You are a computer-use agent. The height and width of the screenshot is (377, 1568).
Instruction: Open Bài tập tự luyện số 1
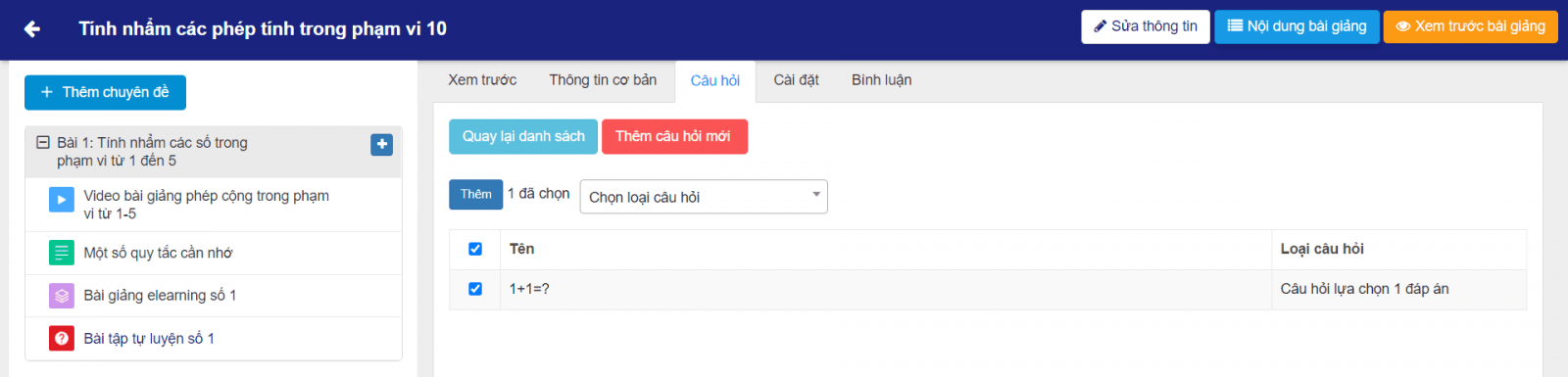(149, 339)
